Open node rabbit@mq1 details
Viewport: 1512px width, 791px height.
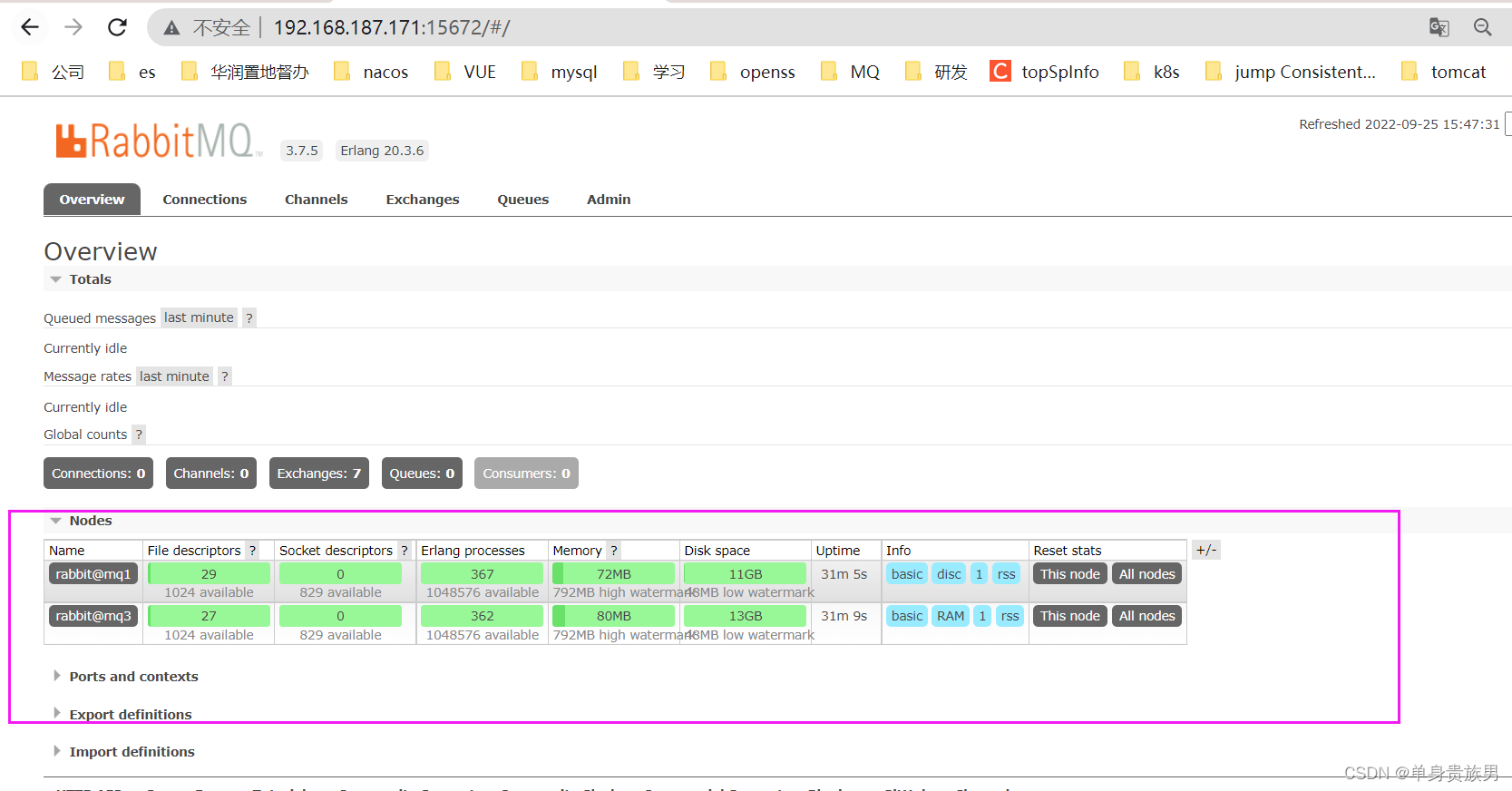tap(93, 574)
